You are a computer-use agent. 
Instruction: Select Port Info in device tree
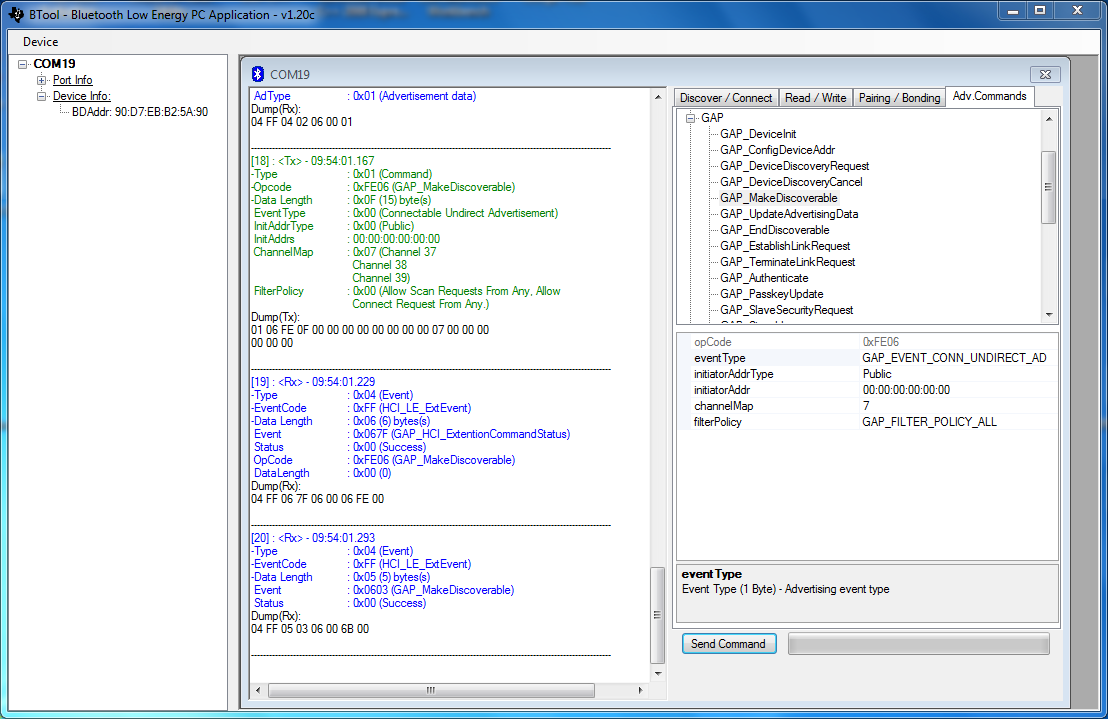(73, 80)
